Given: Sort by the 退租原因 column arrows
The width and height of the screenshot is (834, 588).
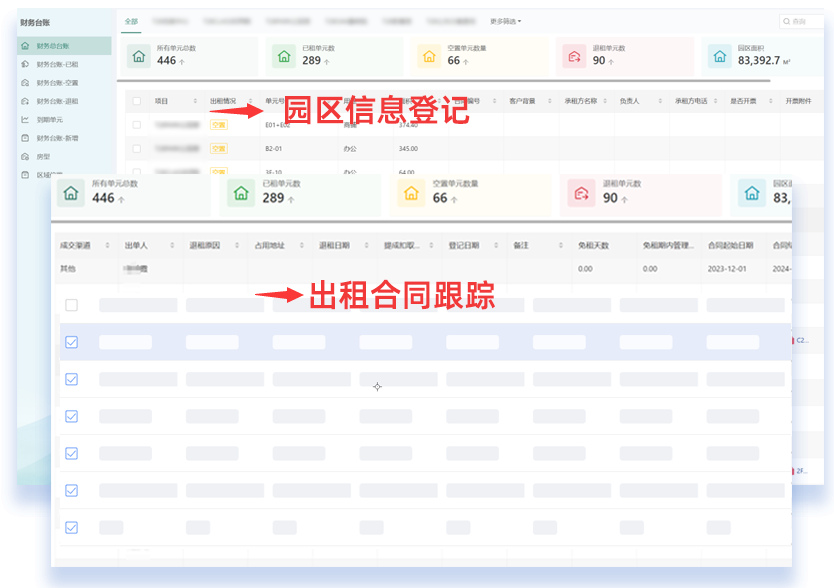Looking at the screenshot, I should click(237, 245).
